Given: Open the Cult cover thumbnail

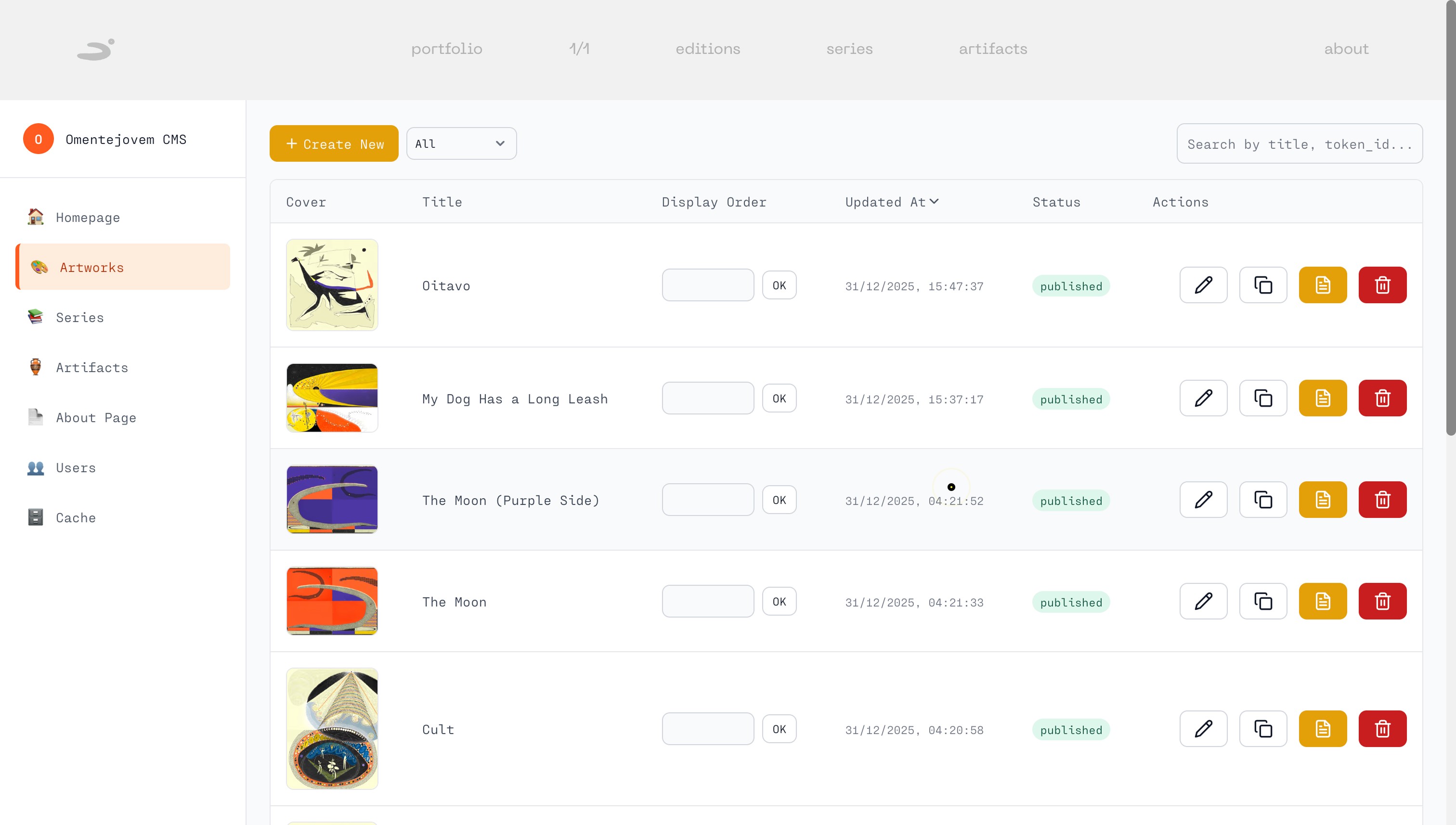Looking at the screenshot, I should [x=332, y=729].
